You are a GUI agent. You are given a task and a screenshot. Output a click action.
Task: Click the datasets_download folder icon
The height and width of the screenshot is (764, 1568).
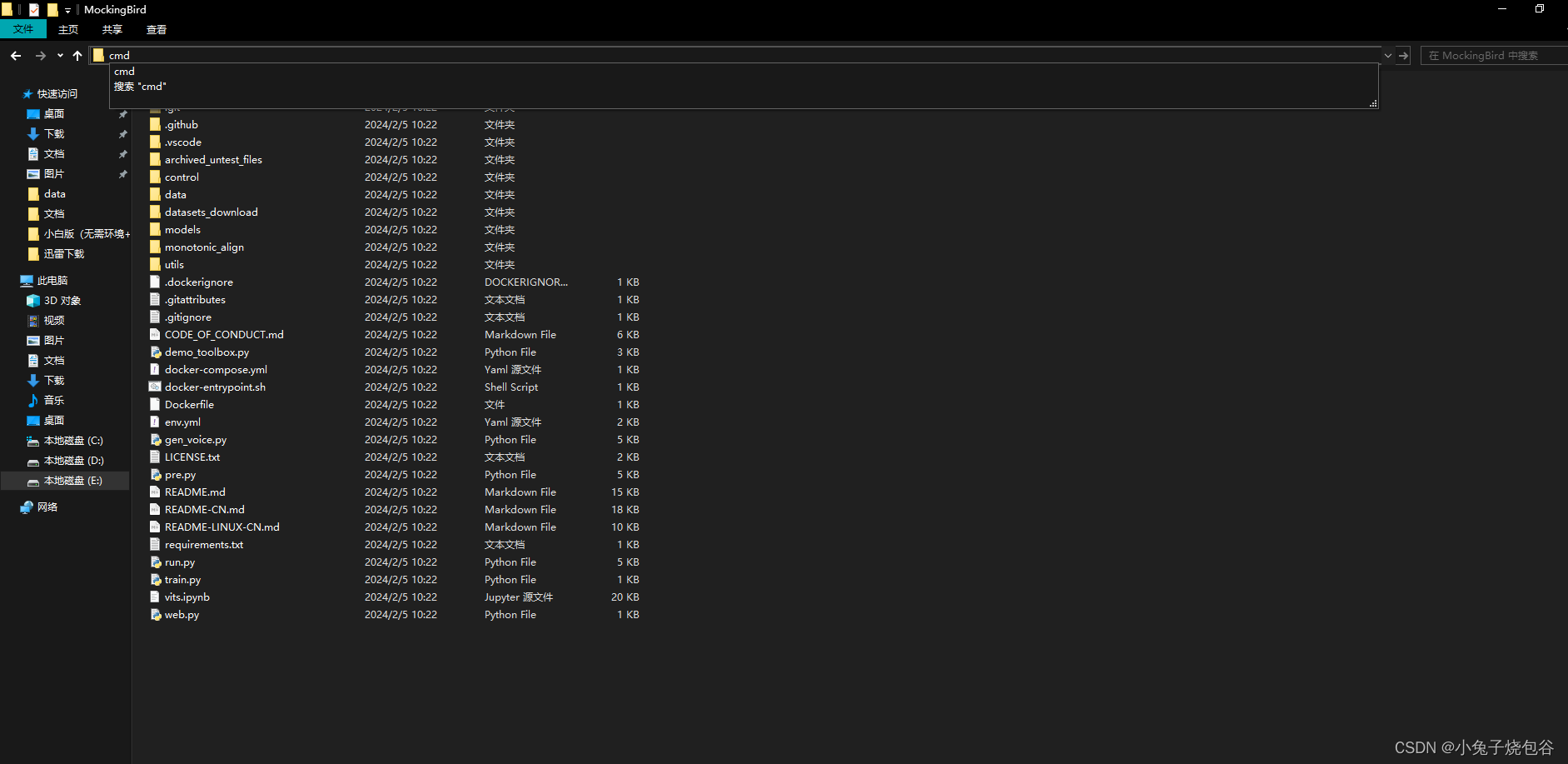(155, 212)
